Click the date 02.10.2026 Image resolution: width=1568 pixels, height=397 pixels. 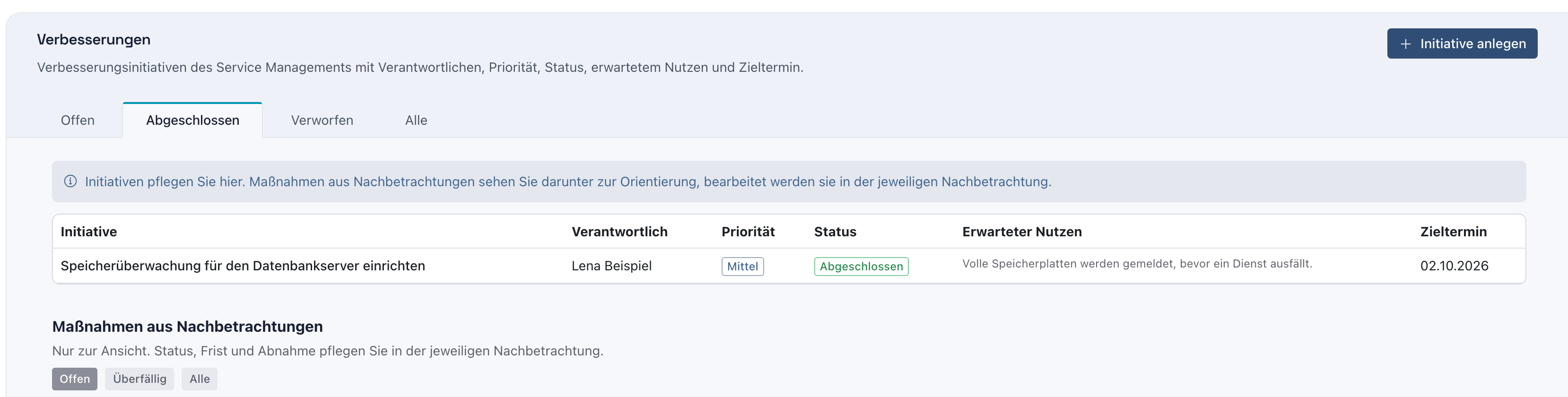1454,266
